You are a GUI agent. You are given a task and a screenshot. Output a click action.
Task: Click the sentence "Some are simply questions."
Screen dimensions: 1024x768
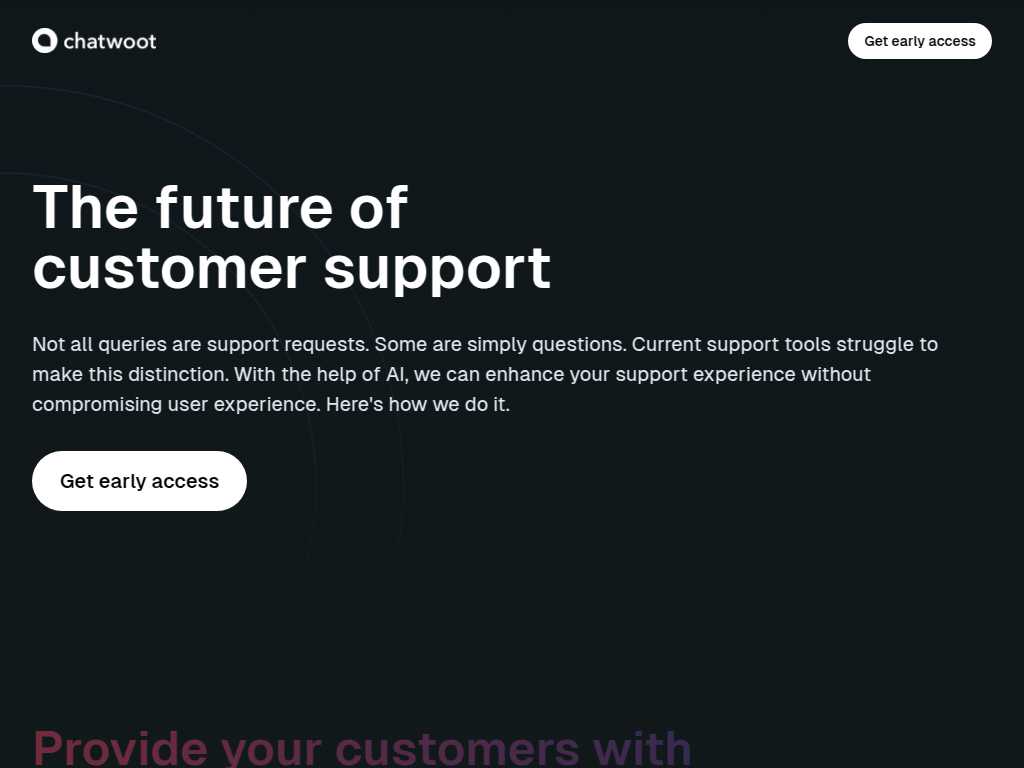pos(500,344)
